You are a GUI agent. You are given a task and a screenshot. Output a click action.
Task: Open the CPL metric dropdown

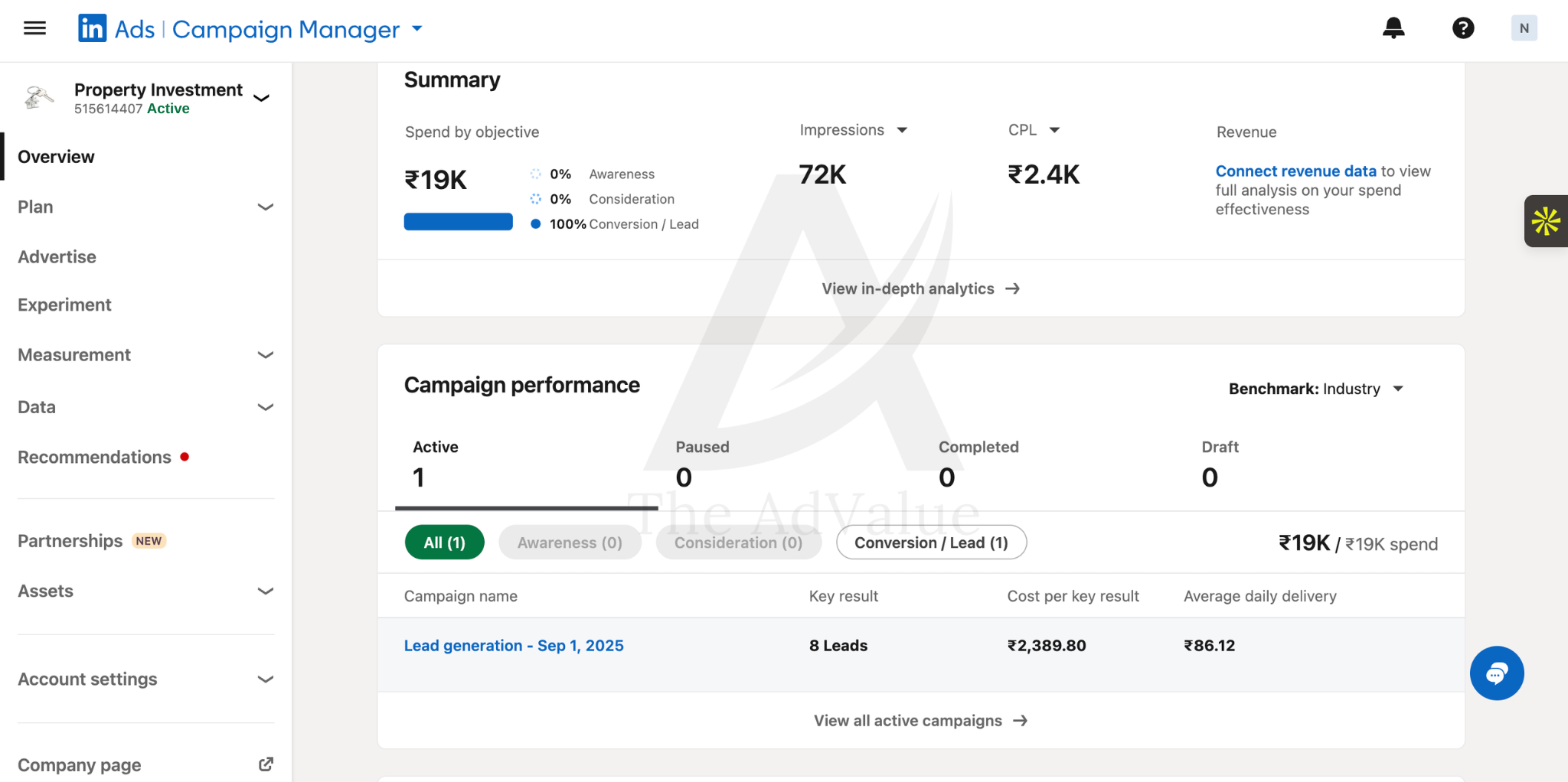[x=1034, y=130]
